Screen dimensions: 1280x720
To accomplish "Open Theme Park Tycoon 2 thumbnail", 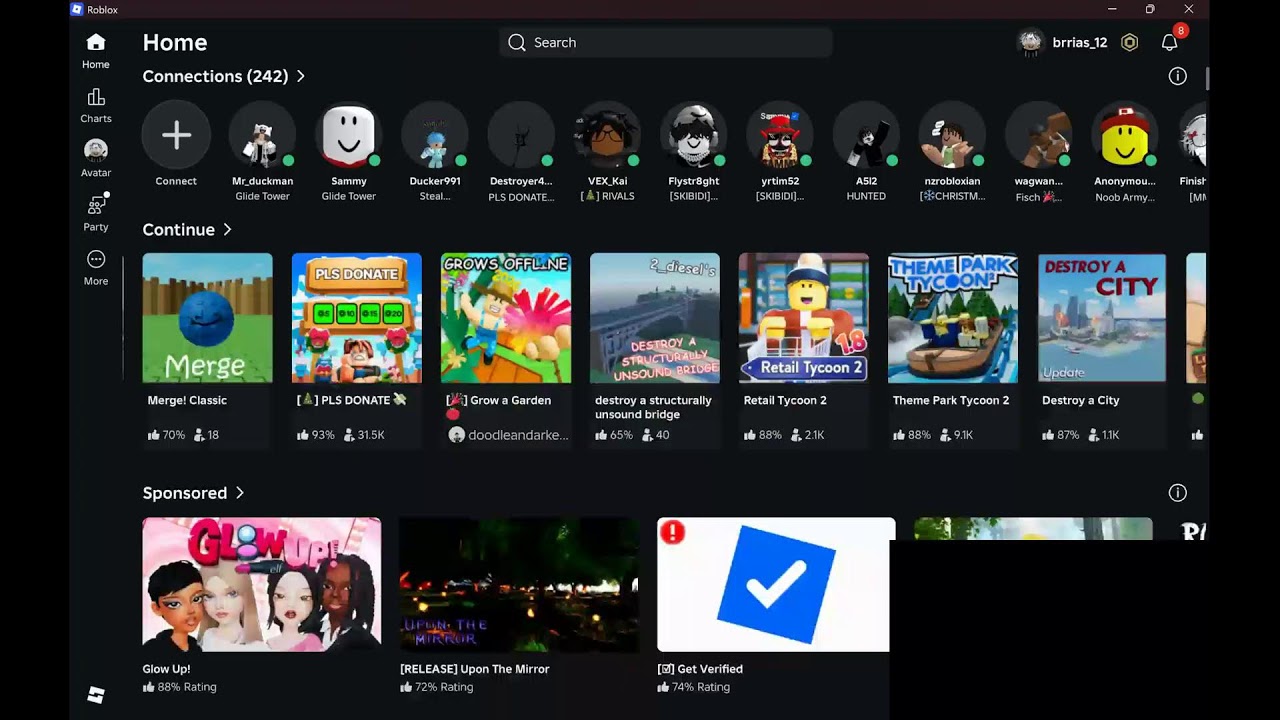I will (x=953, y=318).
